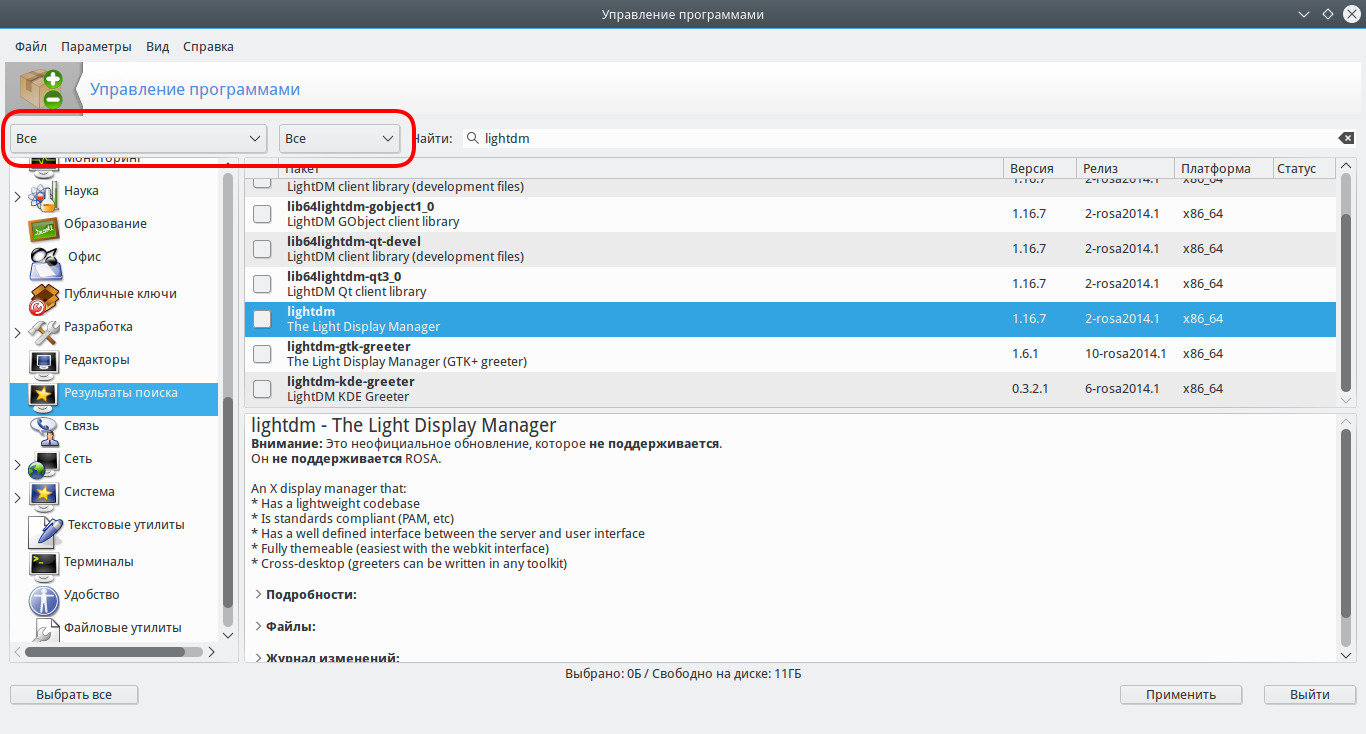
Task: Click the Выбрано: 0Б status text
Action: (602, 674)
